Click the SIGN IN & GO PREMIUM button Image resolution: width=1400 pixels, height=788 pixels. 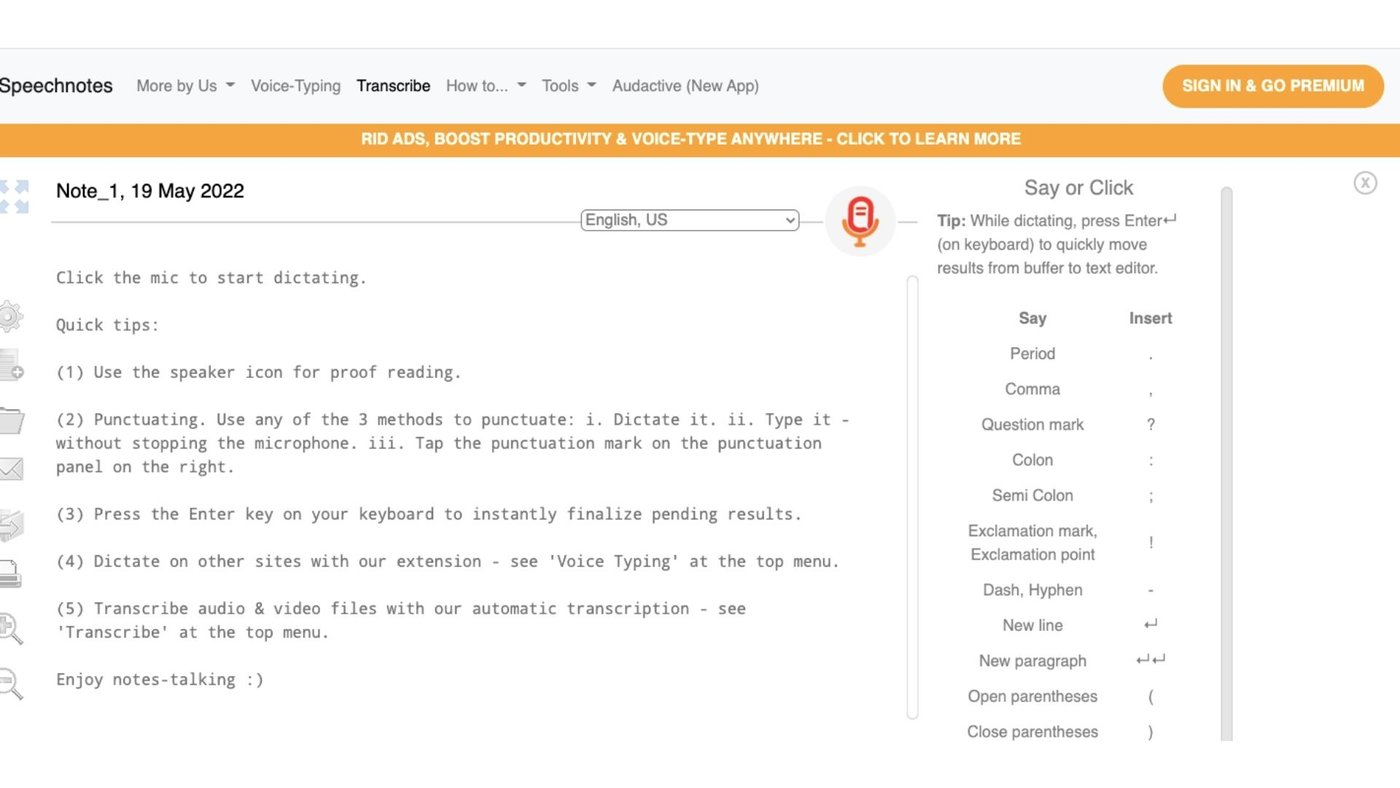coord(1272,86)
